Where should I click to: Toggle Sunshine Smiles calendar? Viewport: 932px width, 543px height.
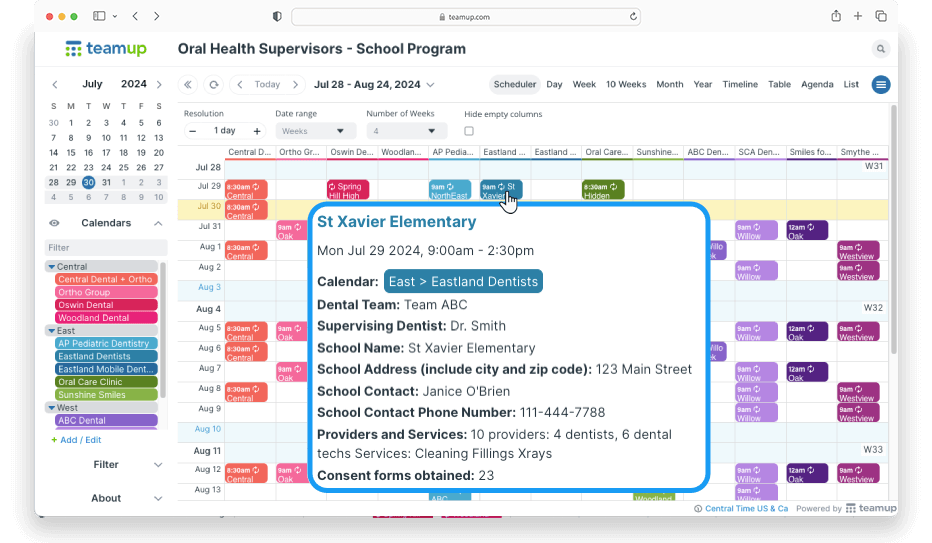[106, 394]
